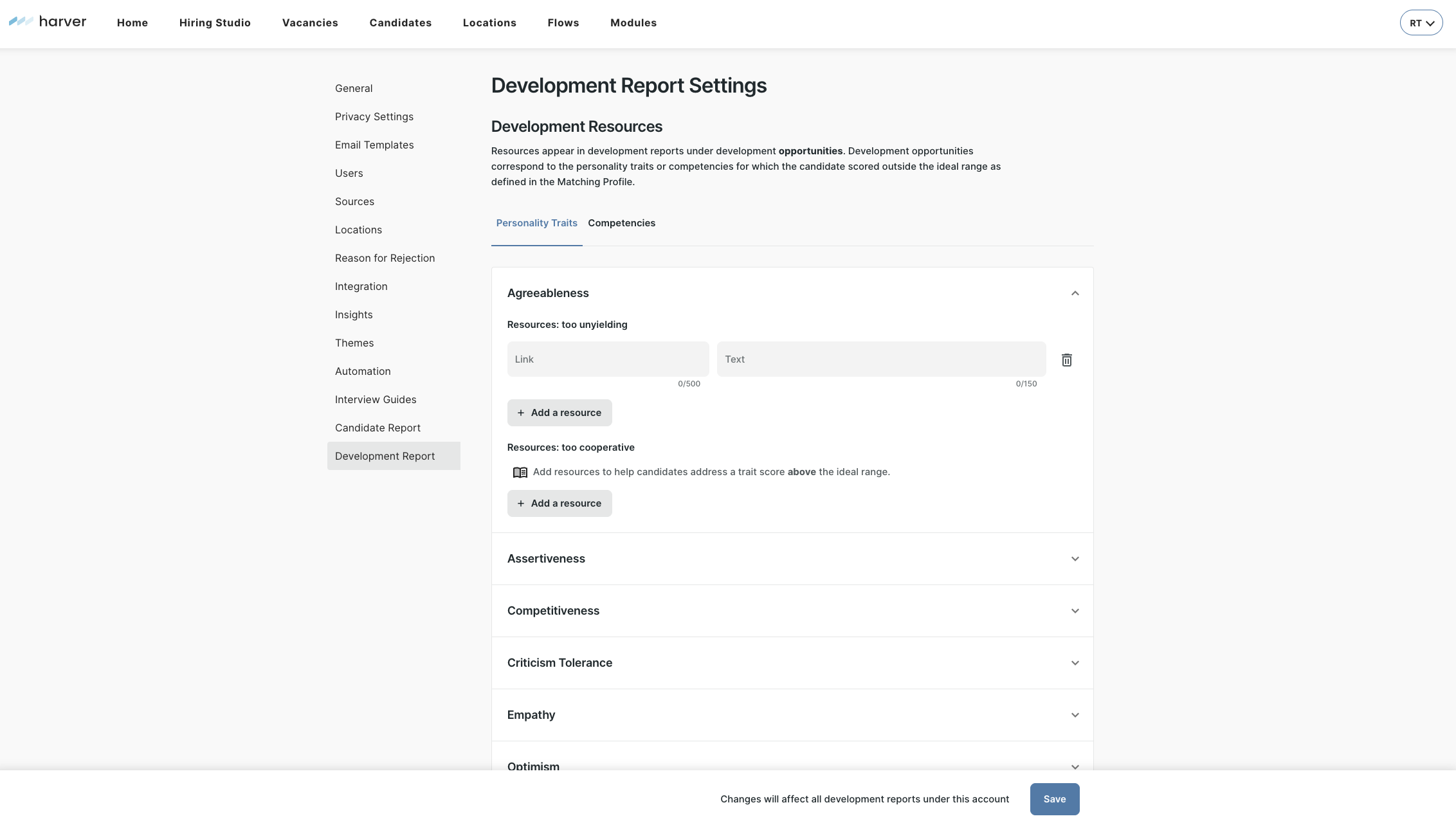Open the RT user account menu
The image size is (1456, 823).
tap(1421, 23)
